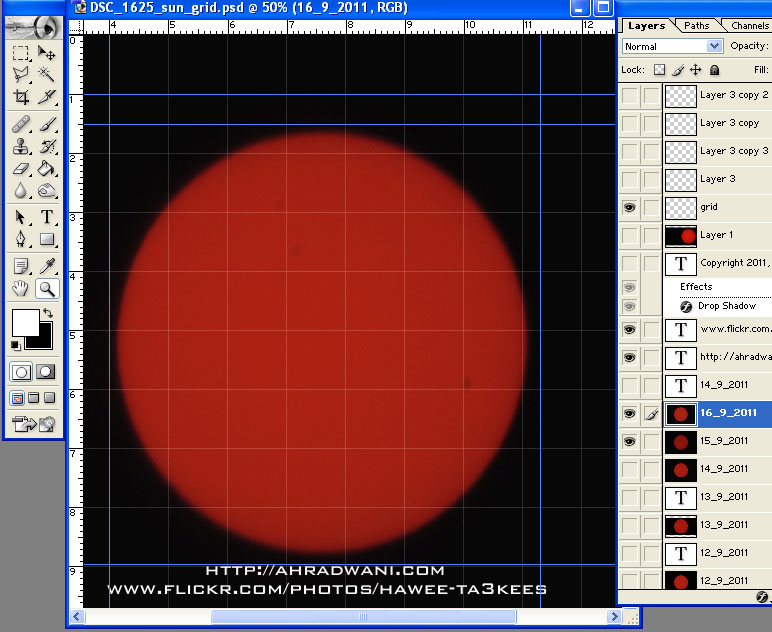772x632 pixels.
Task: Hide the 15_9_2011 layer
Action: pos(629,442)
